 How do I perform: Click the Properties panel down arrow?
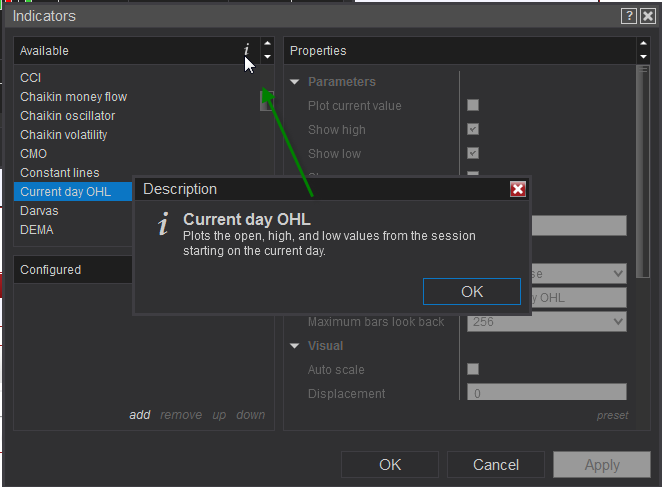tap(643, 57)
